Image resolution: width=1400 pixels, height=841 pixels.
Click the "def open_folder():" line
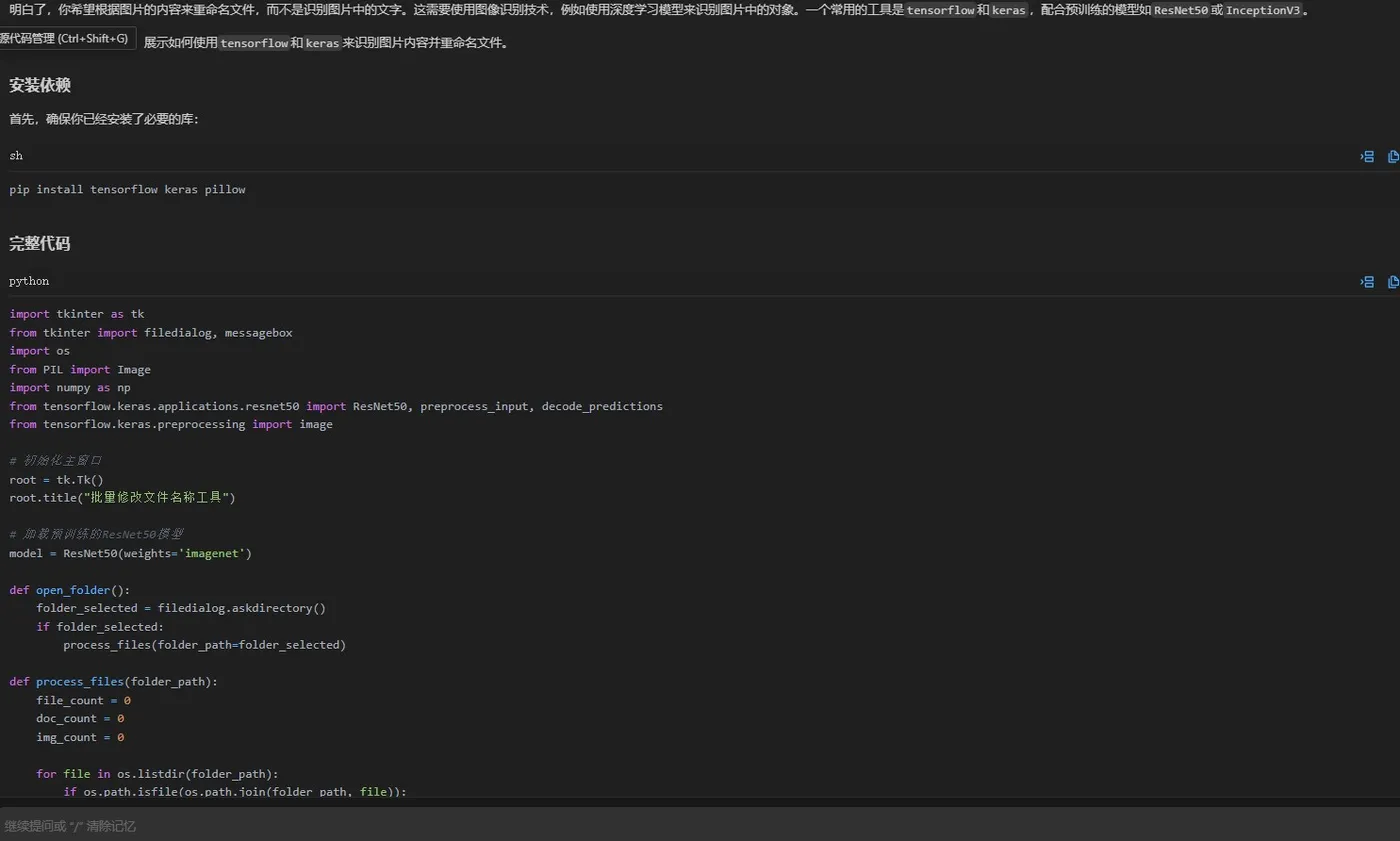[x=70, y=590]
